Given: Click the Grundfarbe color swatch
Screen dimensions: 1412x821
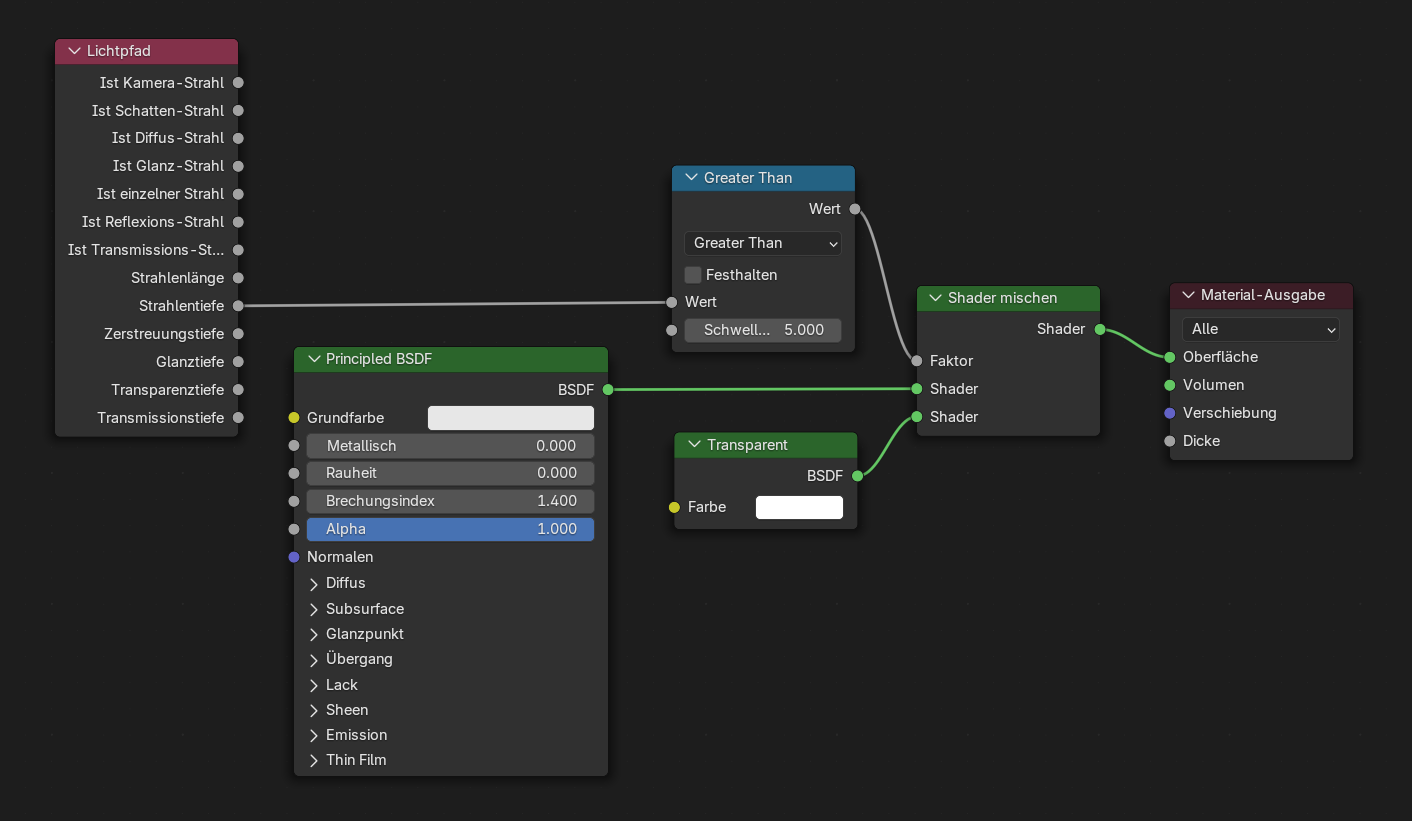Looking at the screenshot, I should 511,418.
